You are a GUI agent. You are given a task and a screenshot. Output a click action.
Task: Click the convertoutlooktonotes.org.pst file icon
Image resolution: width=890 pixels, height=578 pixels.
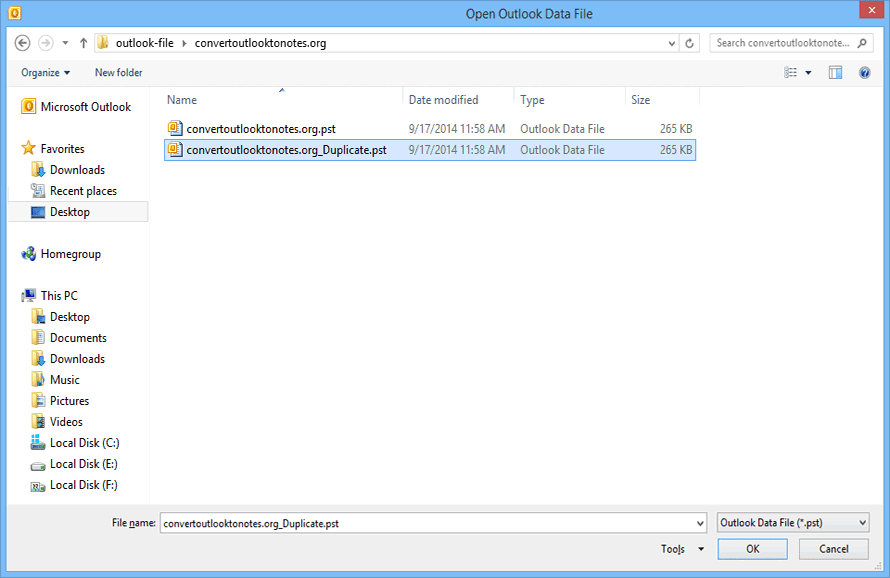[x=175, y=128]
